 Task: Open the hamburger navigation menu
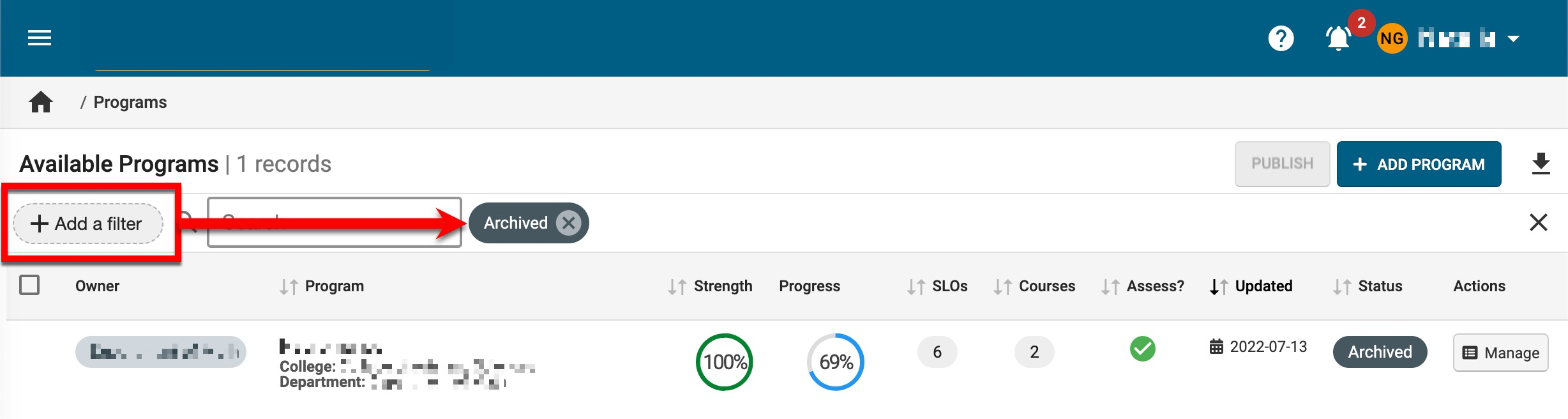click(40, 38)
